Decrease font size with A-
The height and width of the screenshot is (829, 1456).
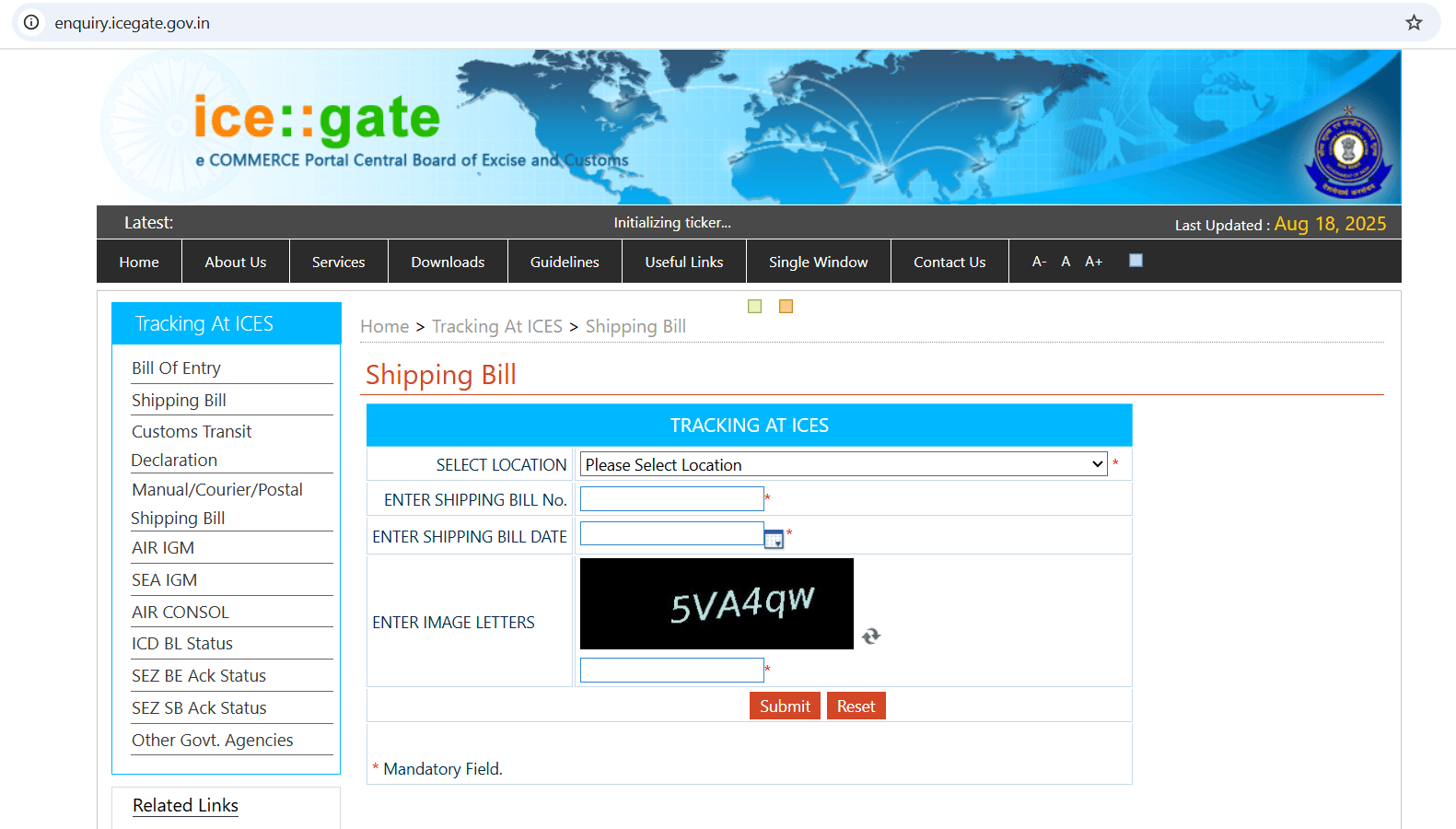pyautogui.click(x=1039, y=262)
